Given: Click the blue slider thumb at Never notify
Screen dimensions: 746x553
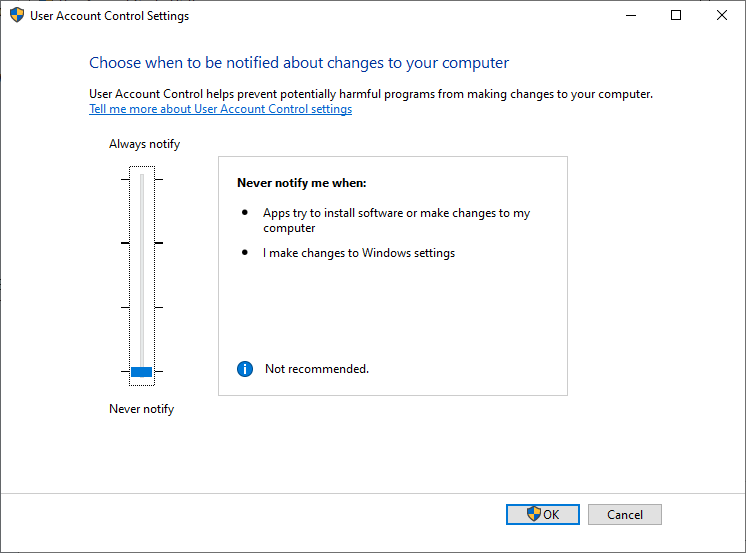Looking at the screenshot, I should coord(142,372).
